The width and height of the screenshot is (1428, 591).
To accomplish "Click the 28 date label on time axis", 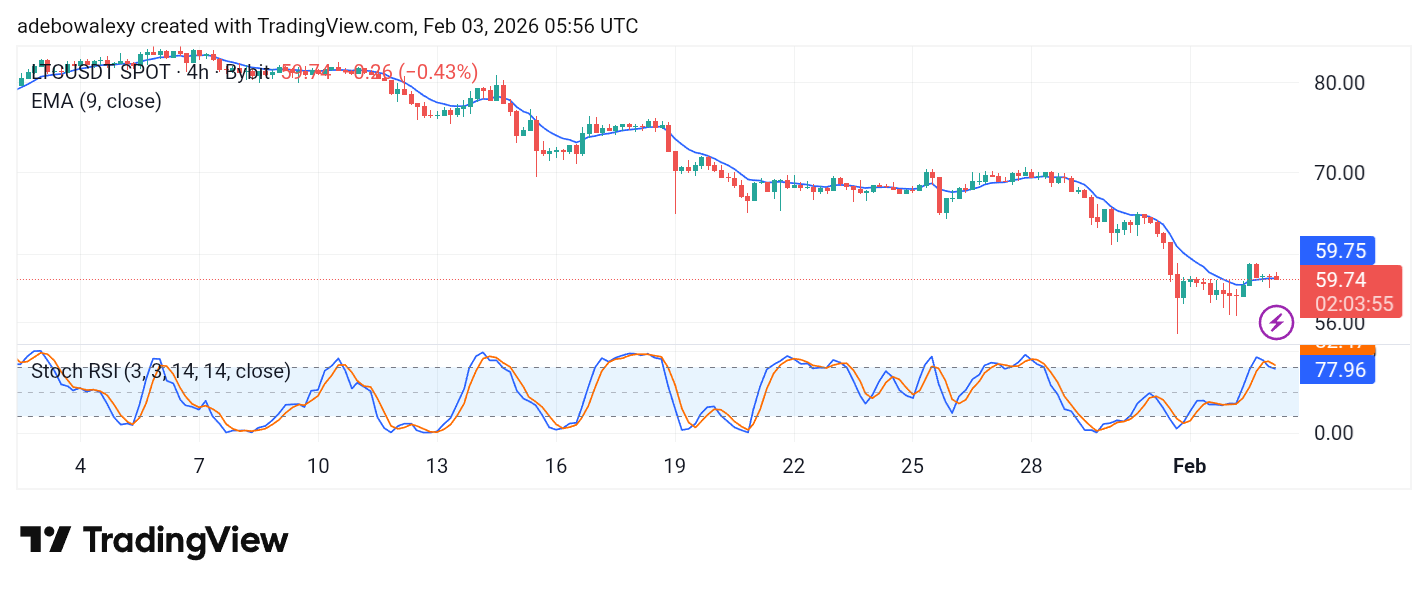I will [x=1031, y=466].
